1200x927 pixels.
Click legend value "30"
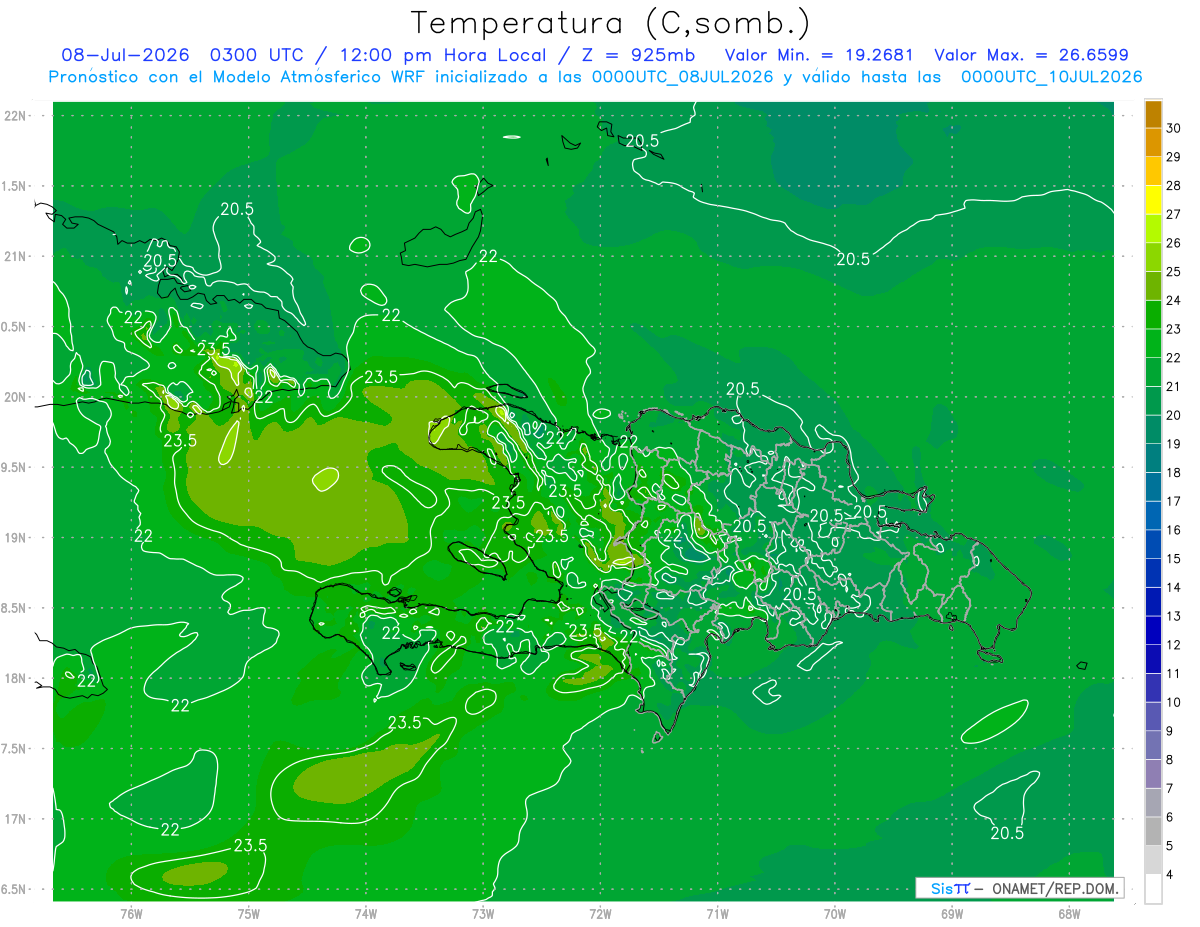(1174, 129)
